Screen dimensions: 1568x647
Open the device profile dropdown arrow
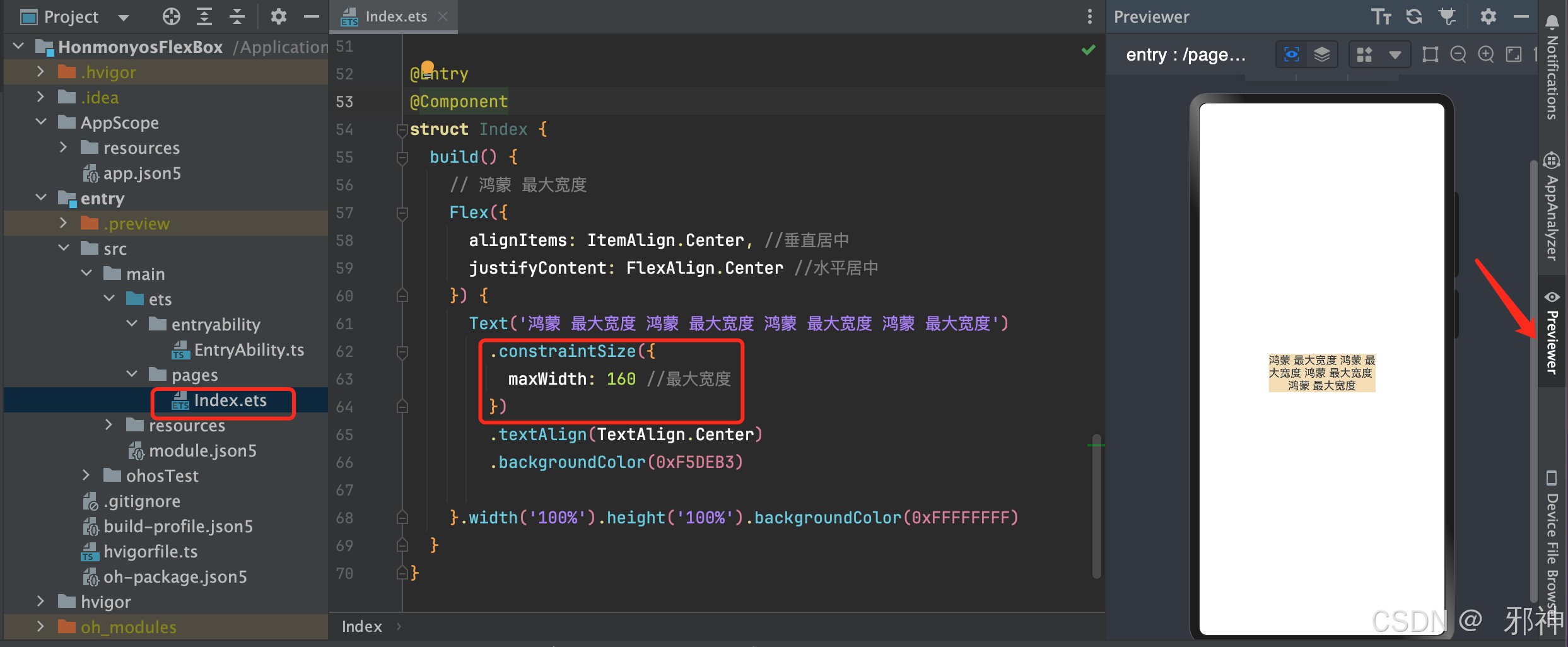point(1395,55)
